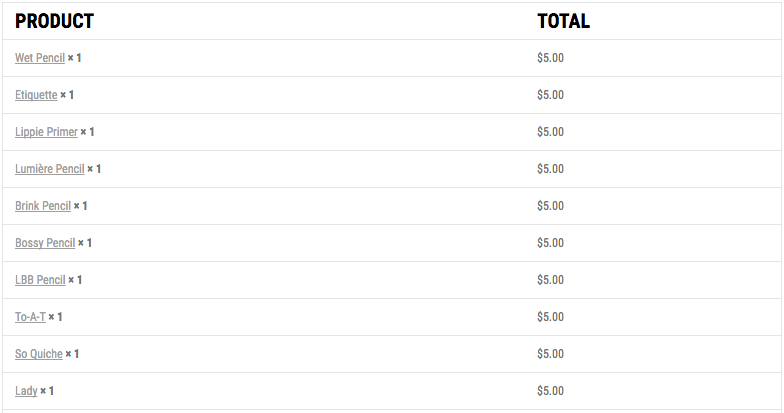Click the Lumière Pencil row total
Screen dimensions: 784x413
point(550,169)
